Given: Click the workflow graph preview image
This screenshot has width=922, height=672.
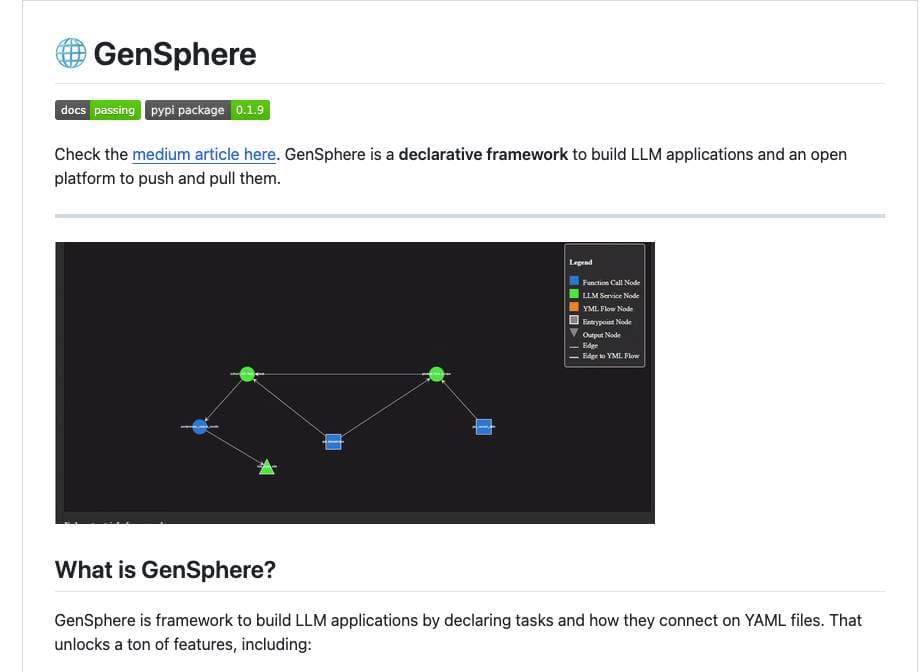Looking at the screenshot, I should point(355,383).
